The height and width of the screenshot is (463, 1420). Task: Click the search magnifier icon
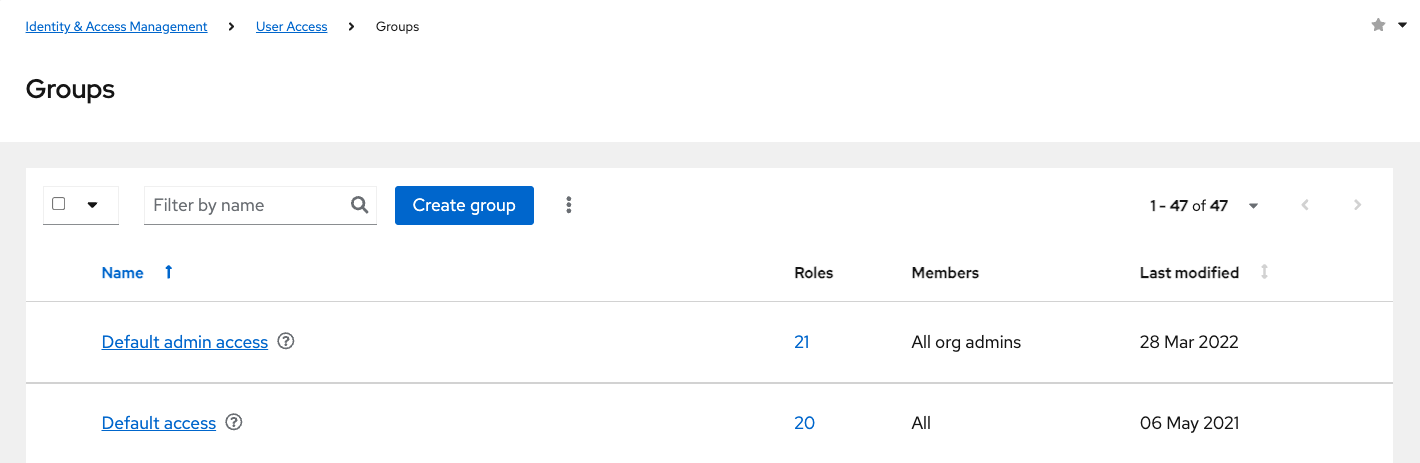point(360,205)
